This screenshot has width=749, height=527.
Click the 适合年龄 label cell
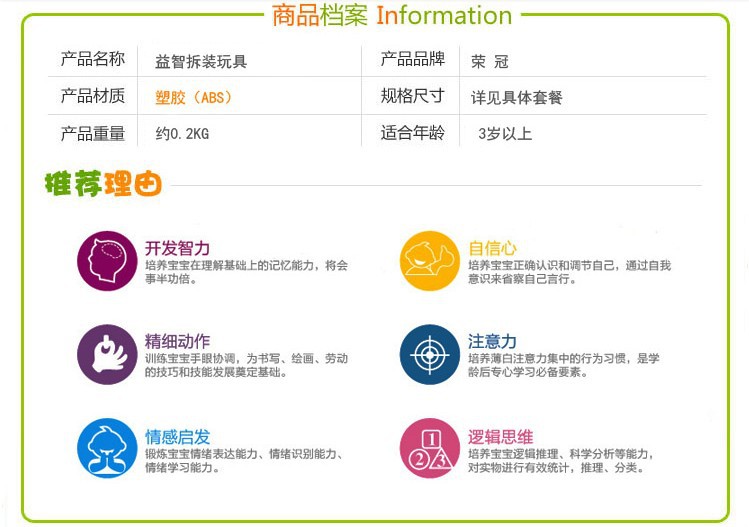[413, 133]
